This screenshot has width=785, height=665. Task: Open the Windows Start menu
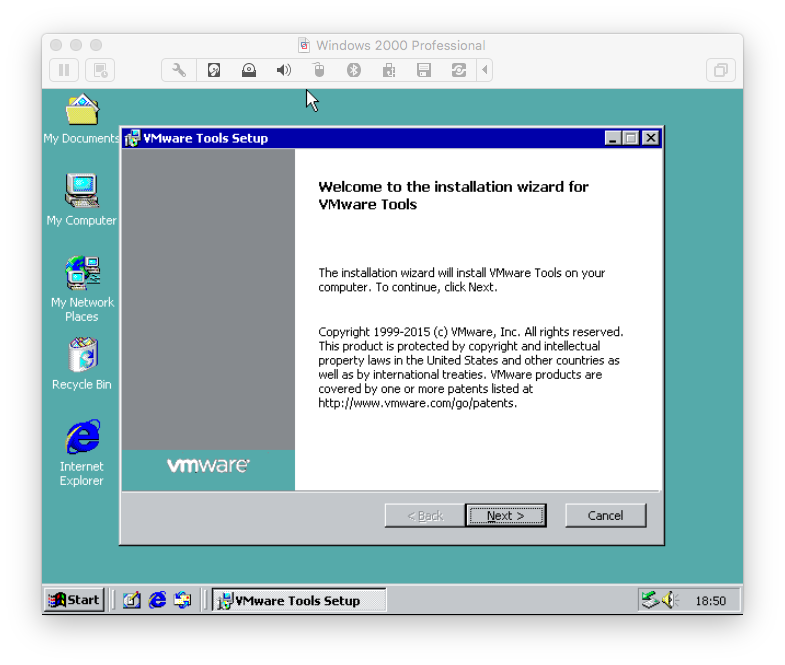74,600
